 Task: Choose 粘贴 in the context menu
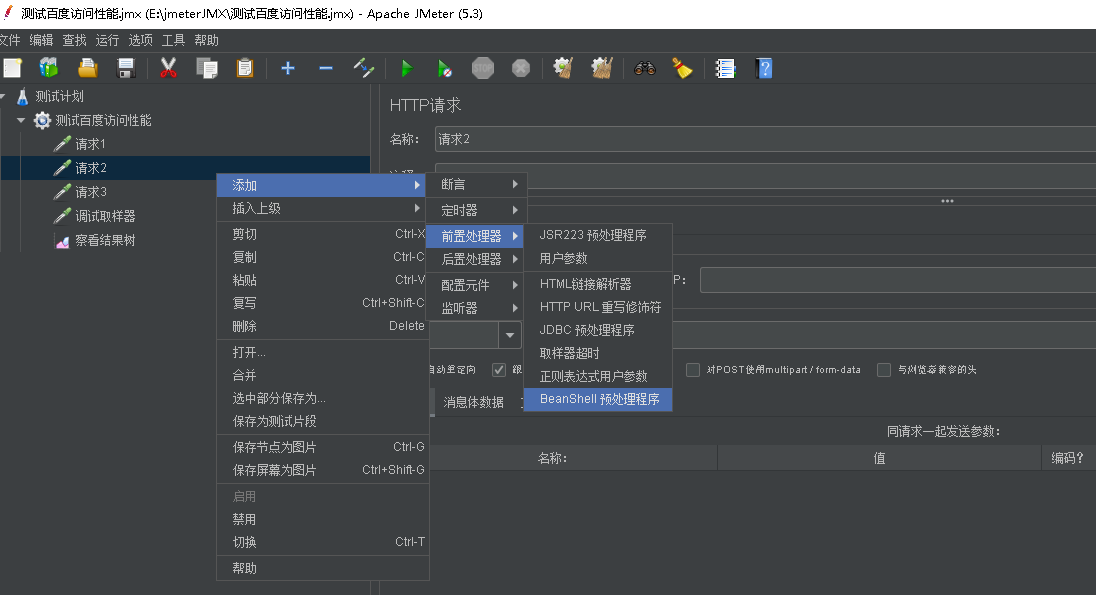pyautogui.click(x=322, y=280)
